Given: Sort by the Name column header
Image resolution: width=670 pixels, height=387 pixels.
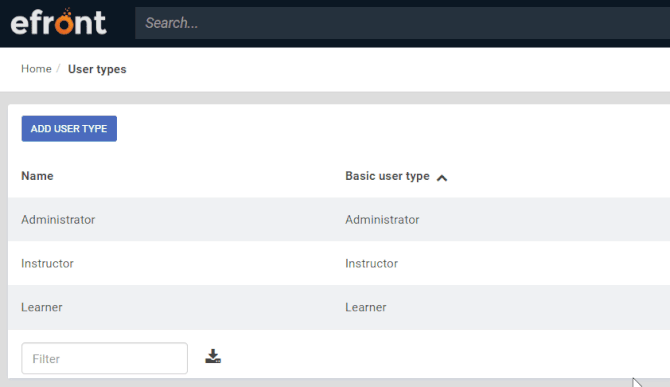Looking at the screenshot, I should coord(37,176).
